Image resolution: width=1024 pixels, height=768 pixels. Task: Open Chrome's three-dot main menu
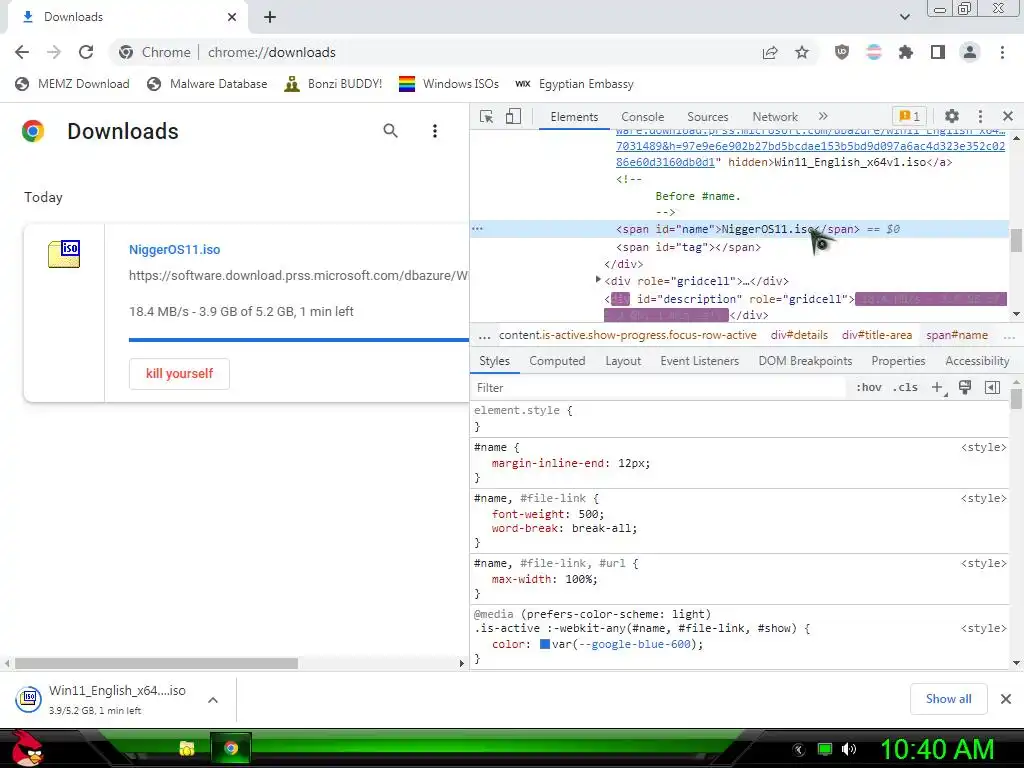coord(1002,52)
